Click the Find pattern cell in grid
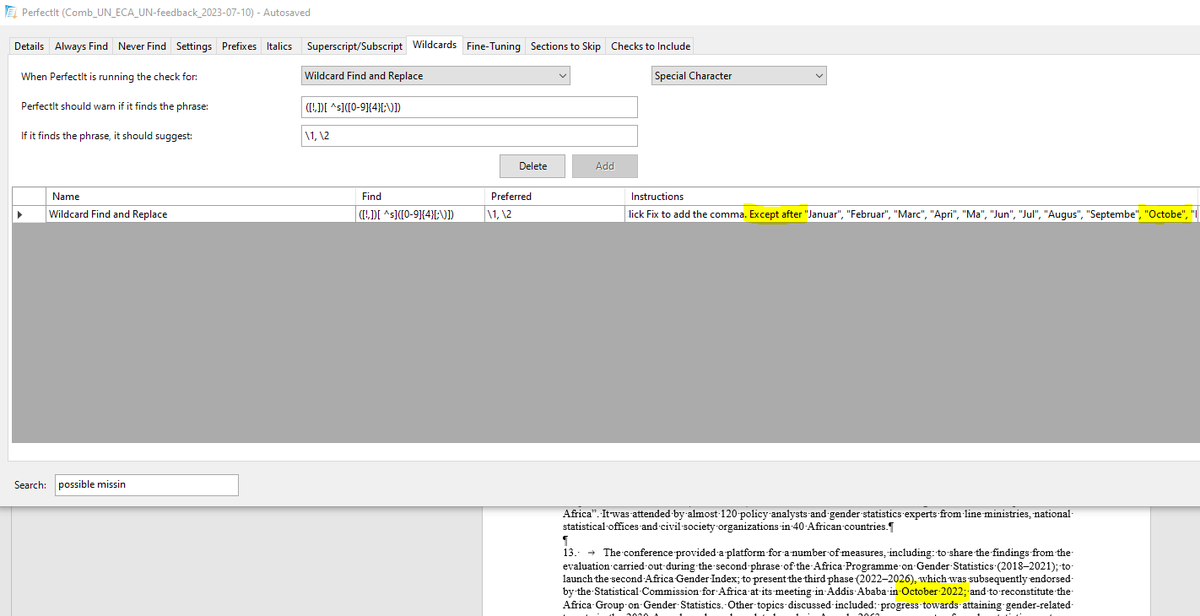 (420, 214)
